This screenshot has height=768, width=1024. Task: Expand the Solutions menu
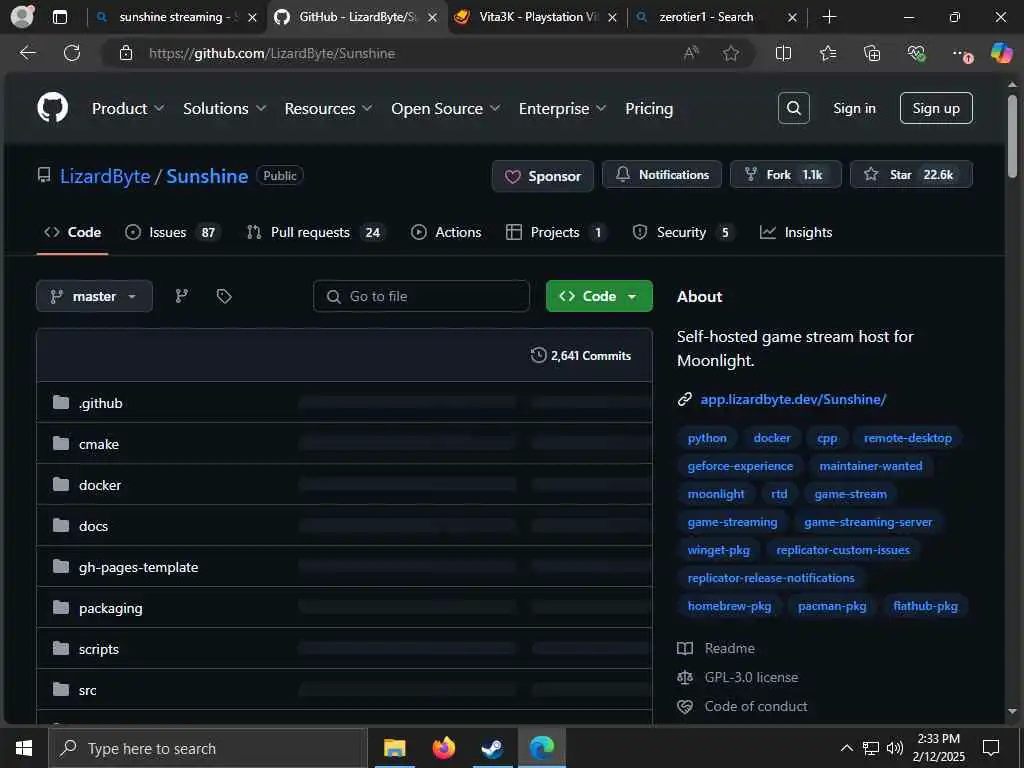click(224, 108)
